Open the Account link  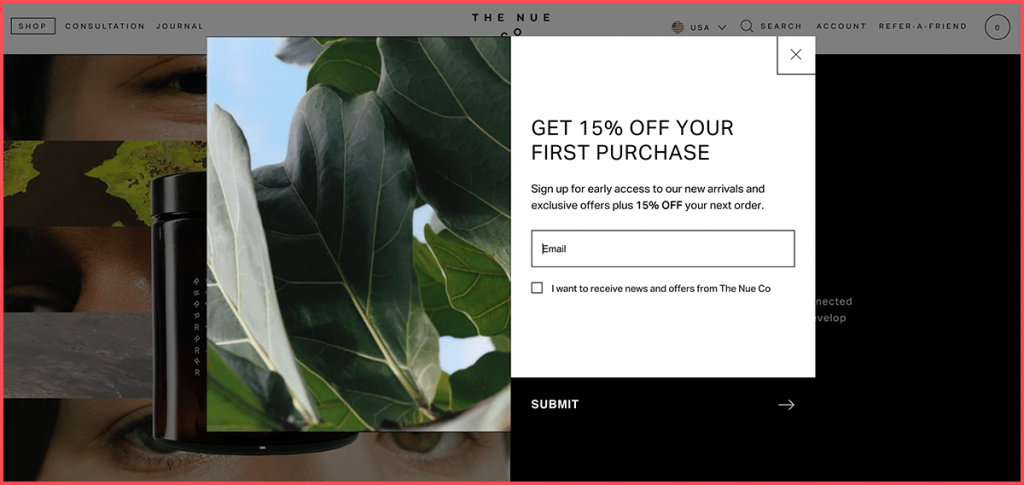tap(841, 26)
